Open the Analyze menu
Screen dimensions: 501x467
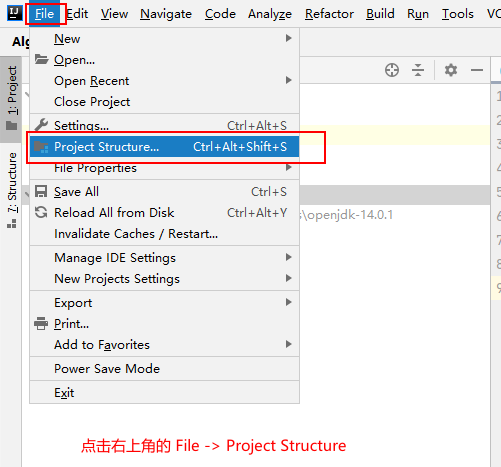pyautogui.click(x=270, y=14)
